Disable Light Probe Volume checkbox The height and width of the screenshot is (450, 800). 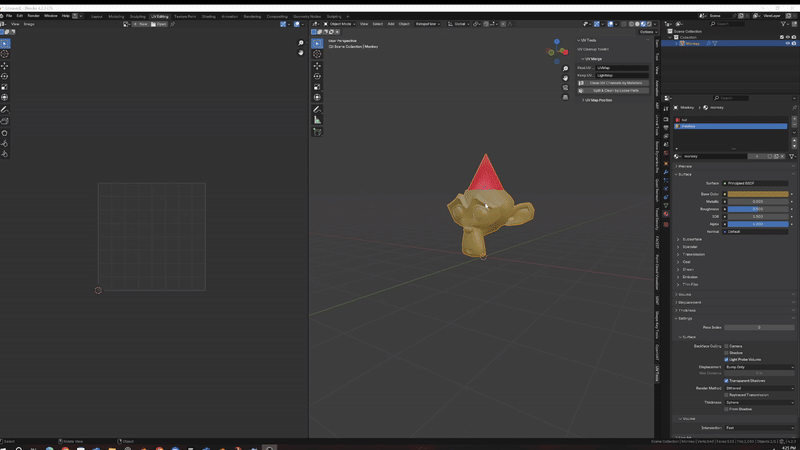726,360
